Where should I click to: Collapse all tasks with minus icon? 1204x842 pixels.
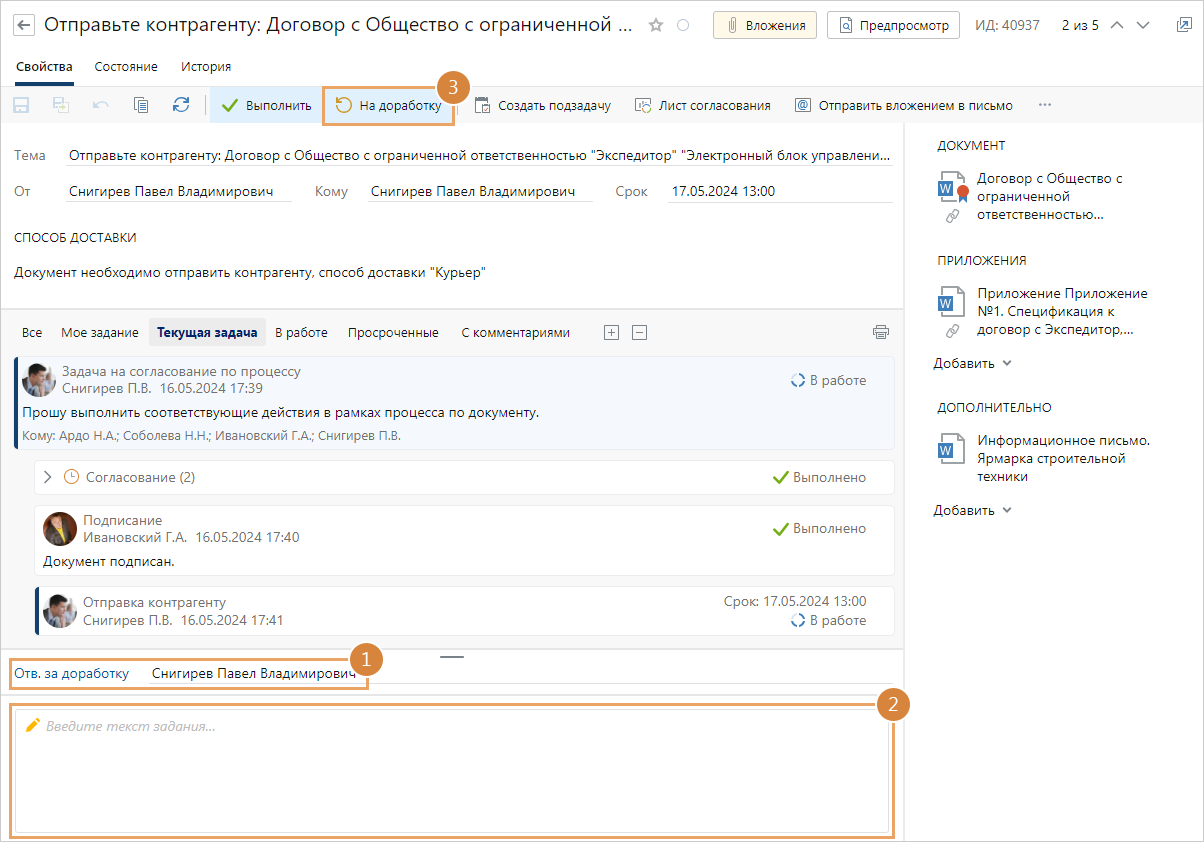tap(640, 332)
